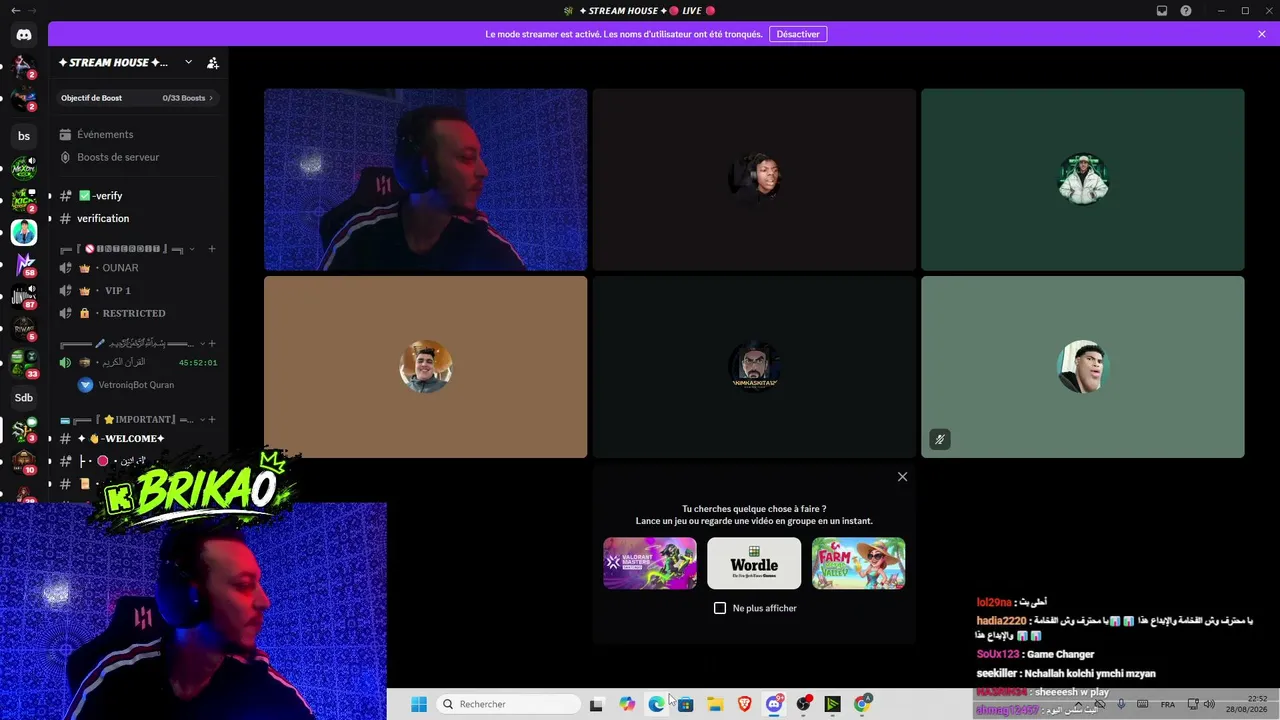Check the 'Ne plus afficher' checkbox
Screen dimensions: 1280x720
click(720, 608)
